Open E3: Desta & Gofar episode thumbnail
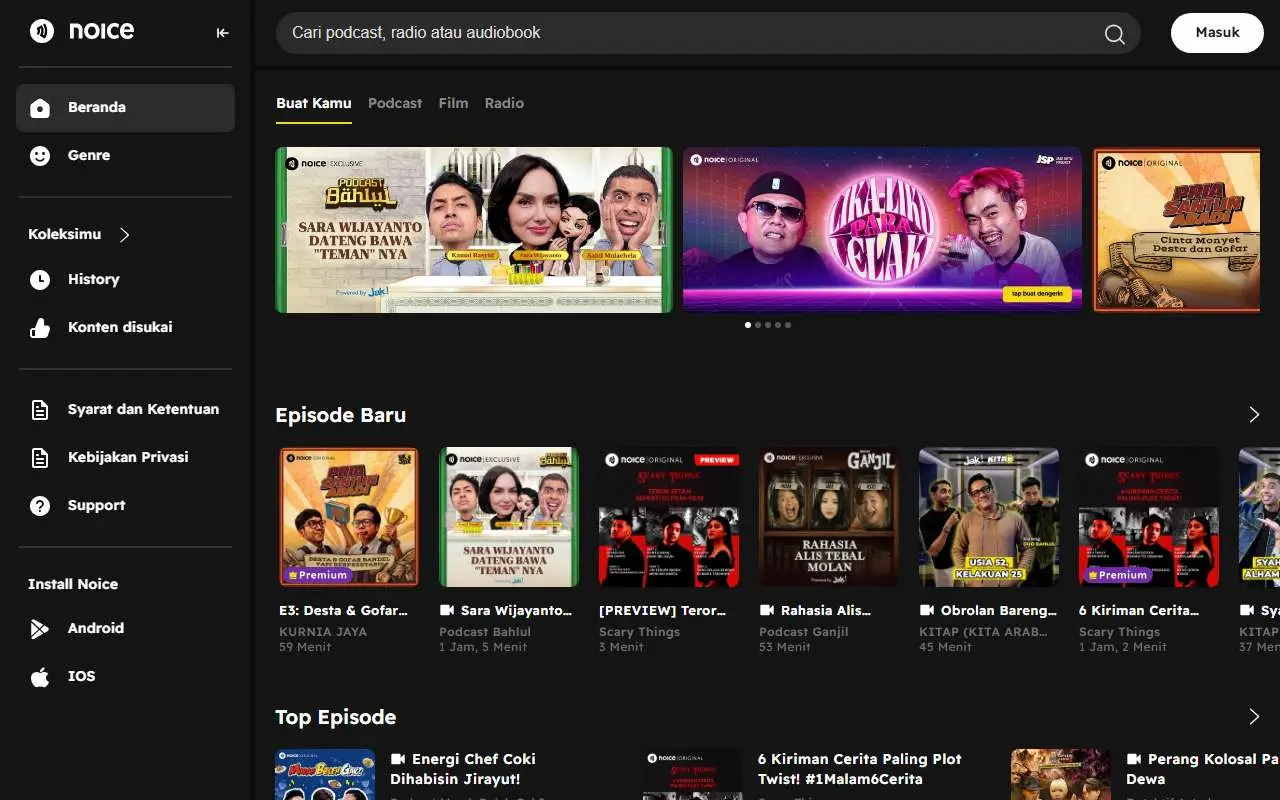Viewport: 1280px width, 800px height. pos(349,517)
